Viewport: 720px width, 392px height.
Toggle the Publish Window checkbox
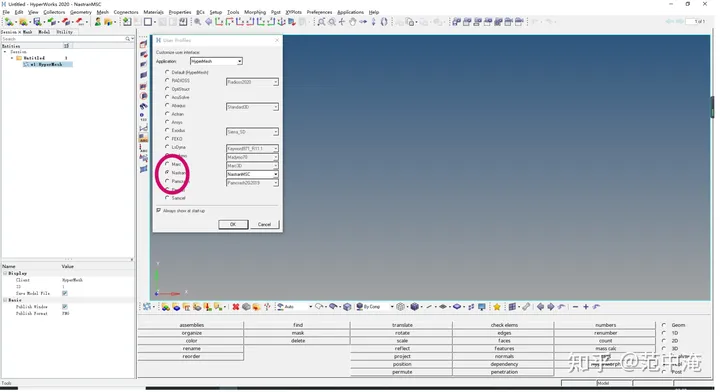point(65,307)
